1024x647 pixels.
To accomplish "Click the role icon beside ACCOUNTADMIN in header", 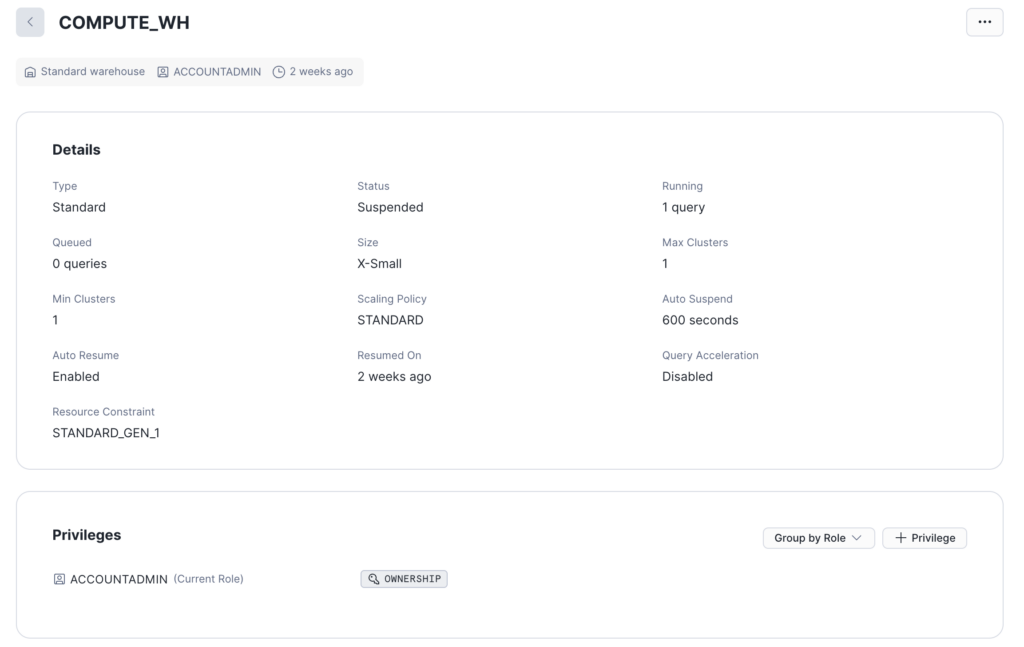I will 163,72.
